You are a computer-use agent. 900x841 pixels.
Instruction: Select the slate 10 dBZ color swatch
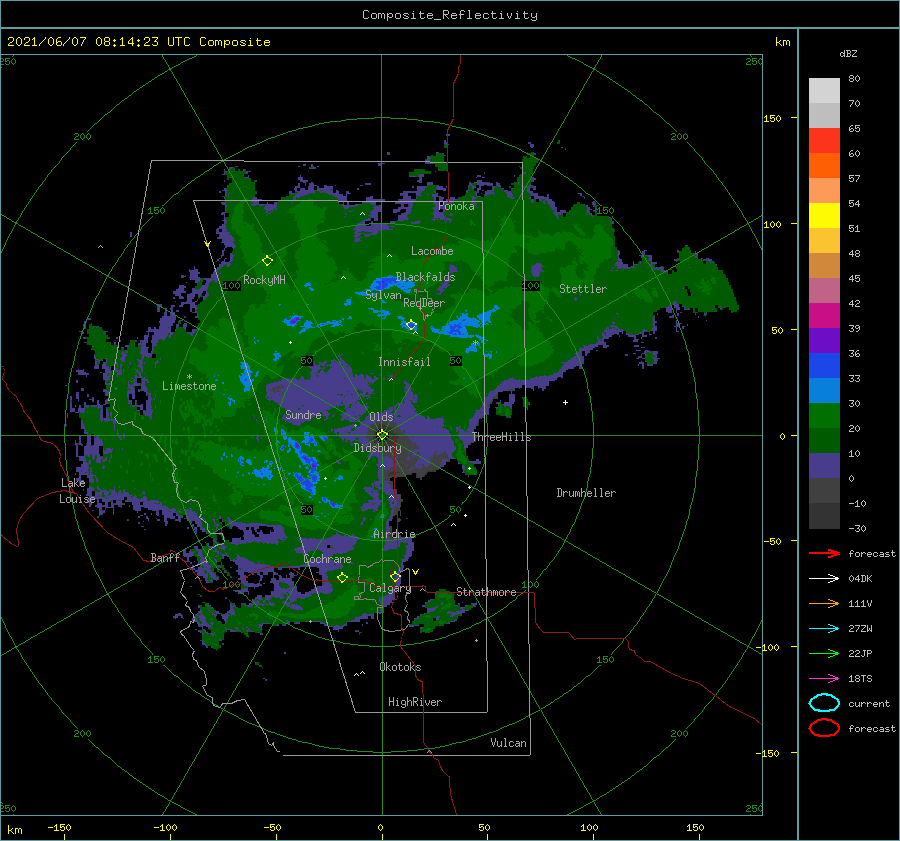click(x=824, y=466)
